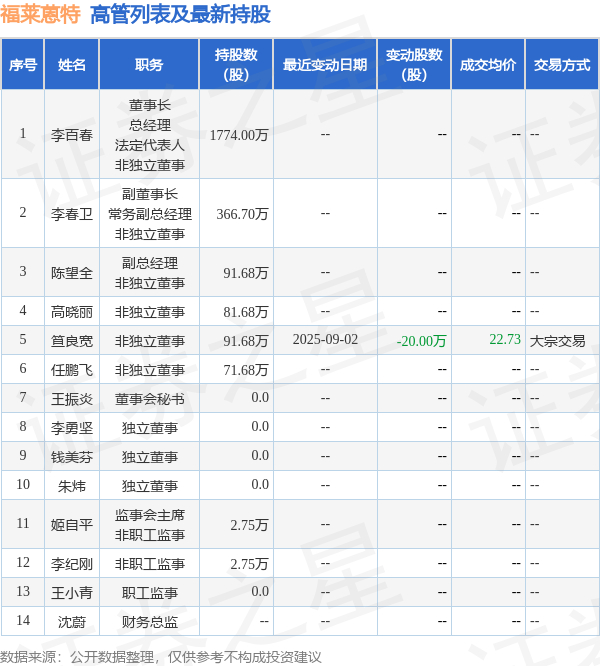Viewport: 600px width, 666px height.
Task: Click the 监事会主席 position text
Action: [x=149, y=515]
